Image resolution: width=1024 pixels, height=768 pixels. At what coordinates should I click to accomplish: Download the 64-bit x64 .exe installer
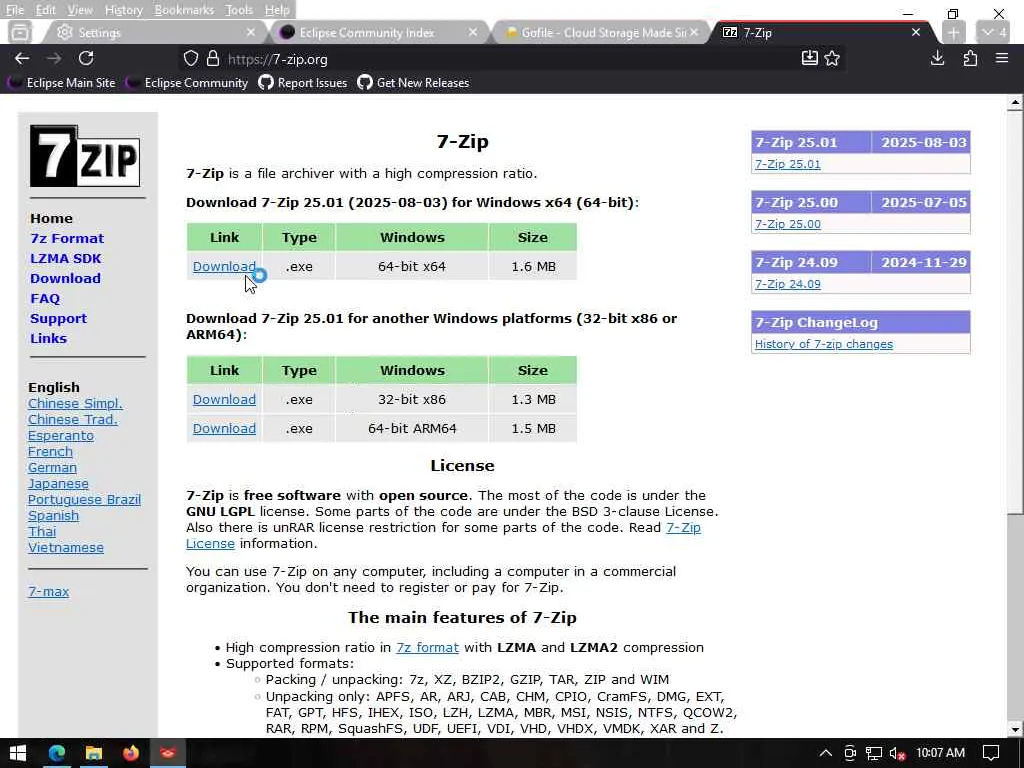[224, 266]
